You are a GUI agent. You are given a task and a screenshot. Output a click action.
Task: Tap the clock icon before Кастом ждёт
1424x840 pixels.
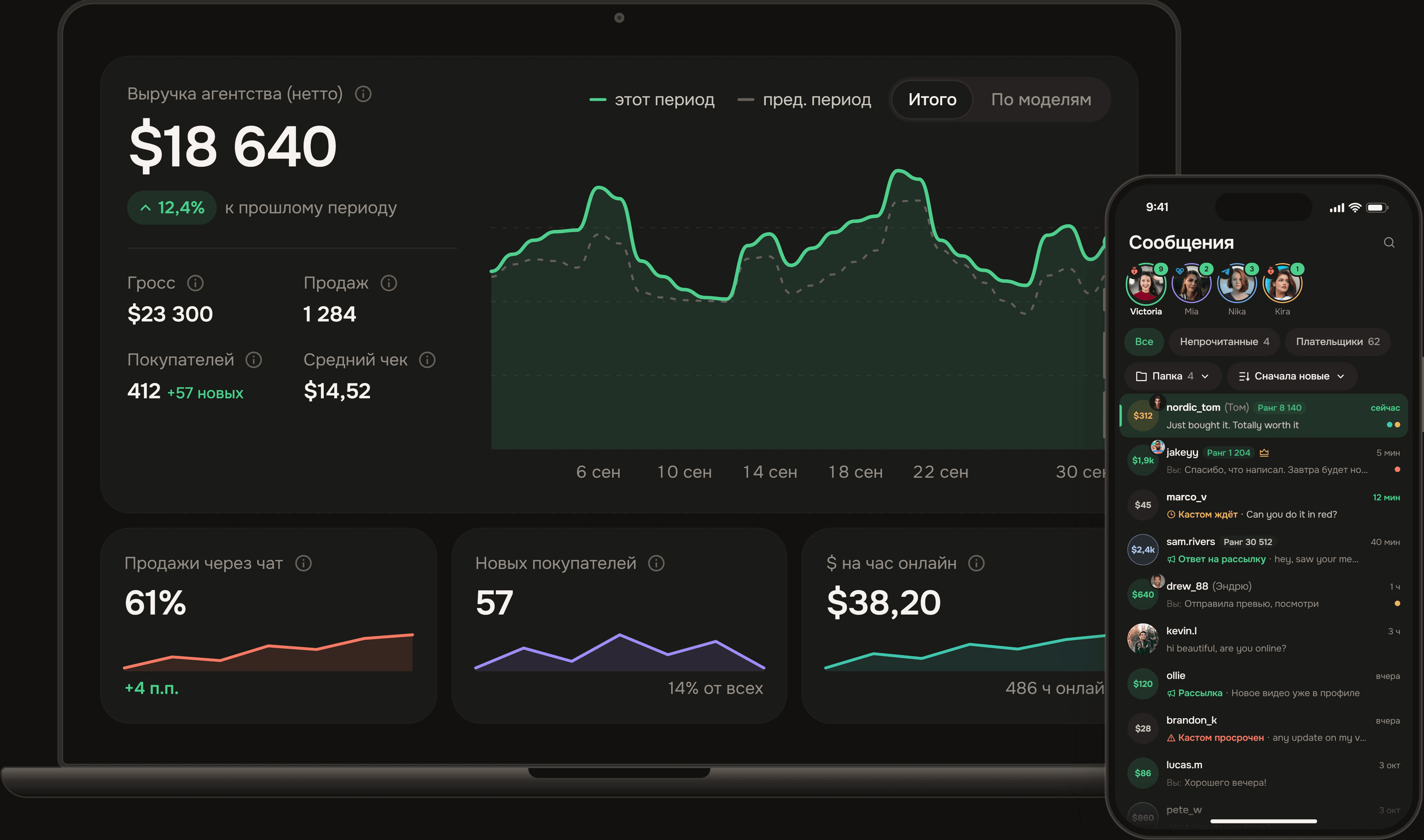click(x=1171, y=514)
